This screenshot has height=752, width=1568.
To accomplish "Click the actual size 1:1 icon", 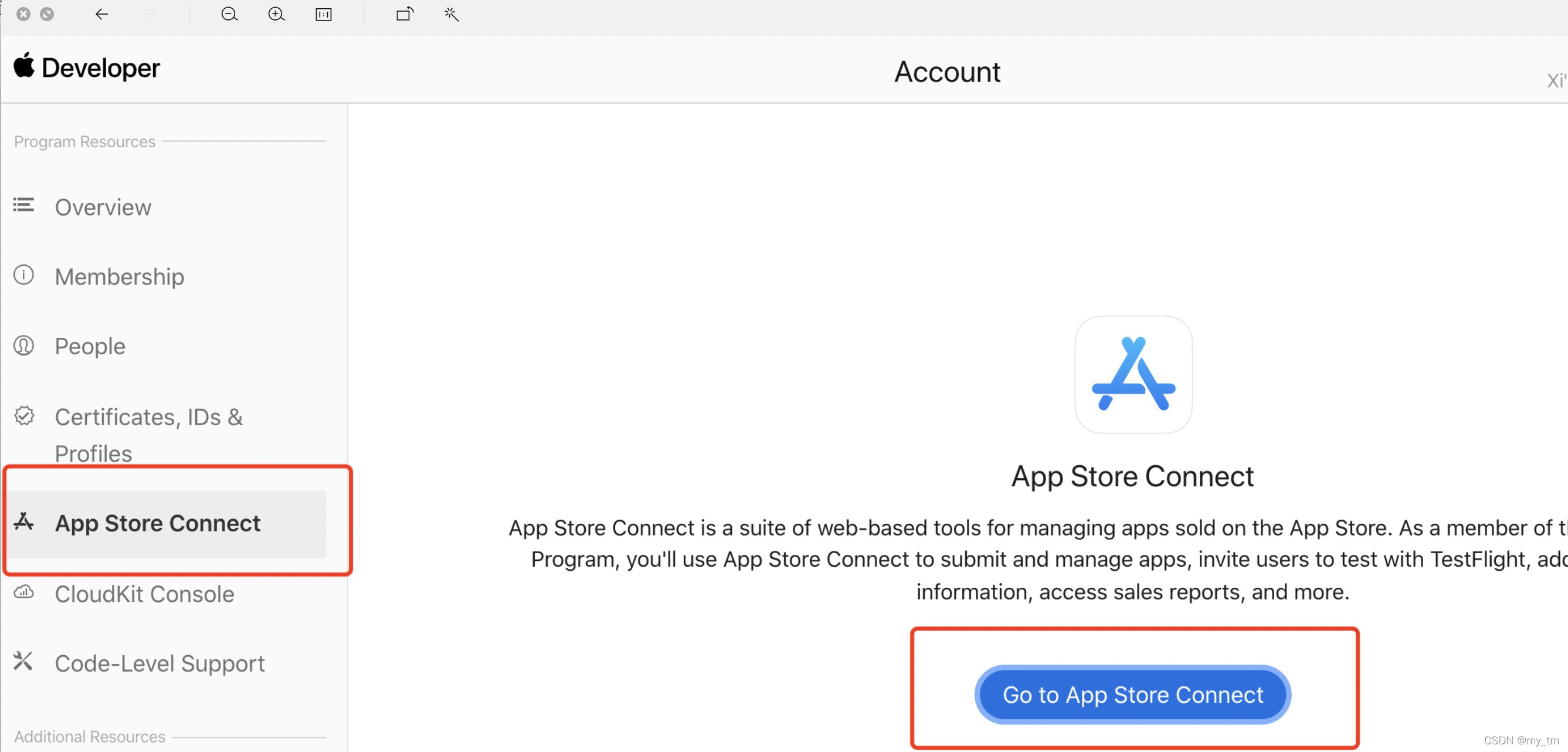I will [324, 15].
